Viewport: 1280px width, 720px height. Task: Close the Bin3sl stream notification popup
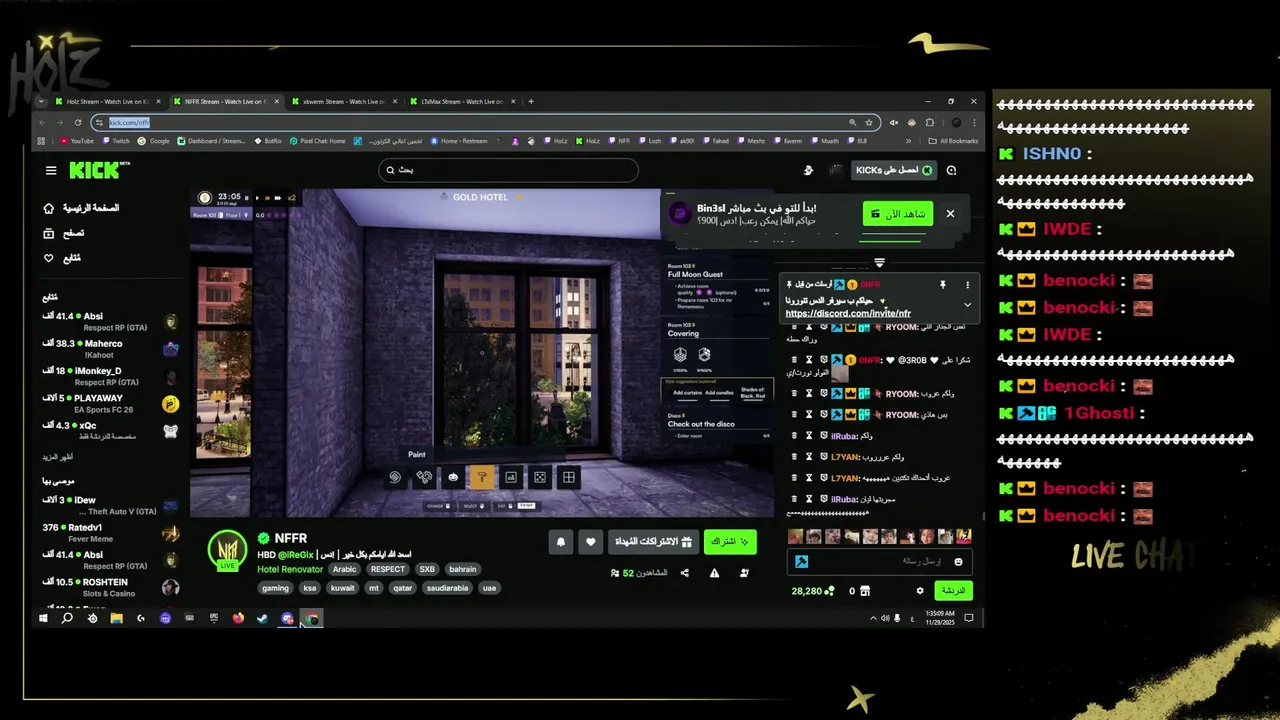point(950,213)
